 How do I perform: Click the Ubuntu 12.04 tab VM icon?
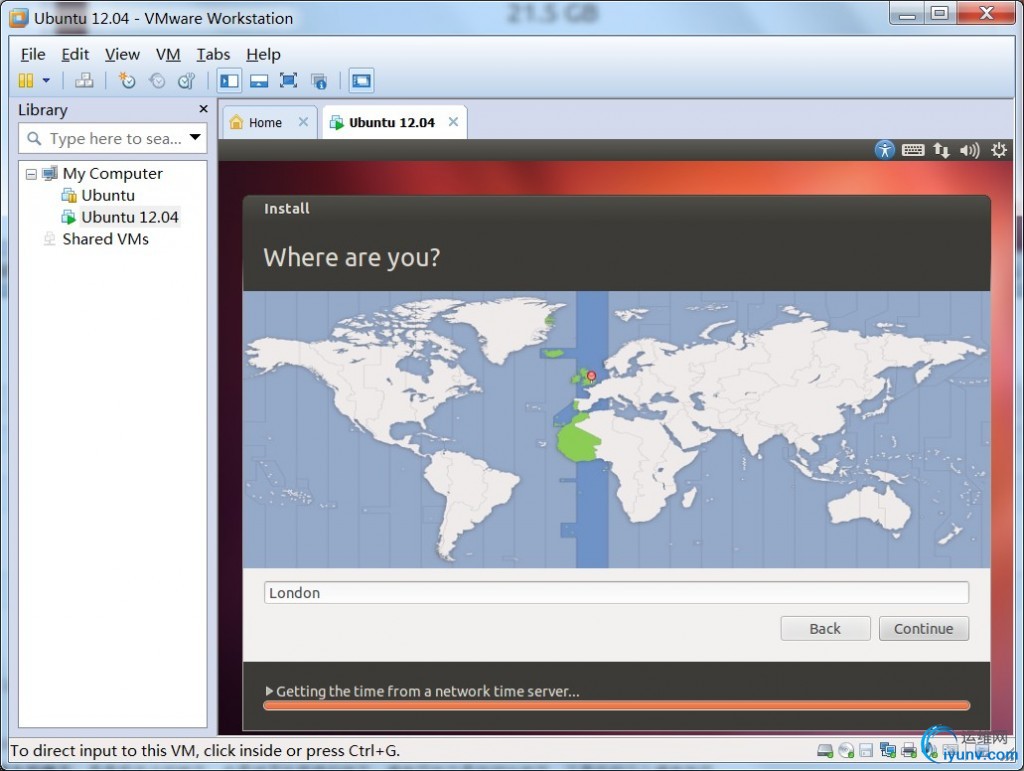pos(336,123)
